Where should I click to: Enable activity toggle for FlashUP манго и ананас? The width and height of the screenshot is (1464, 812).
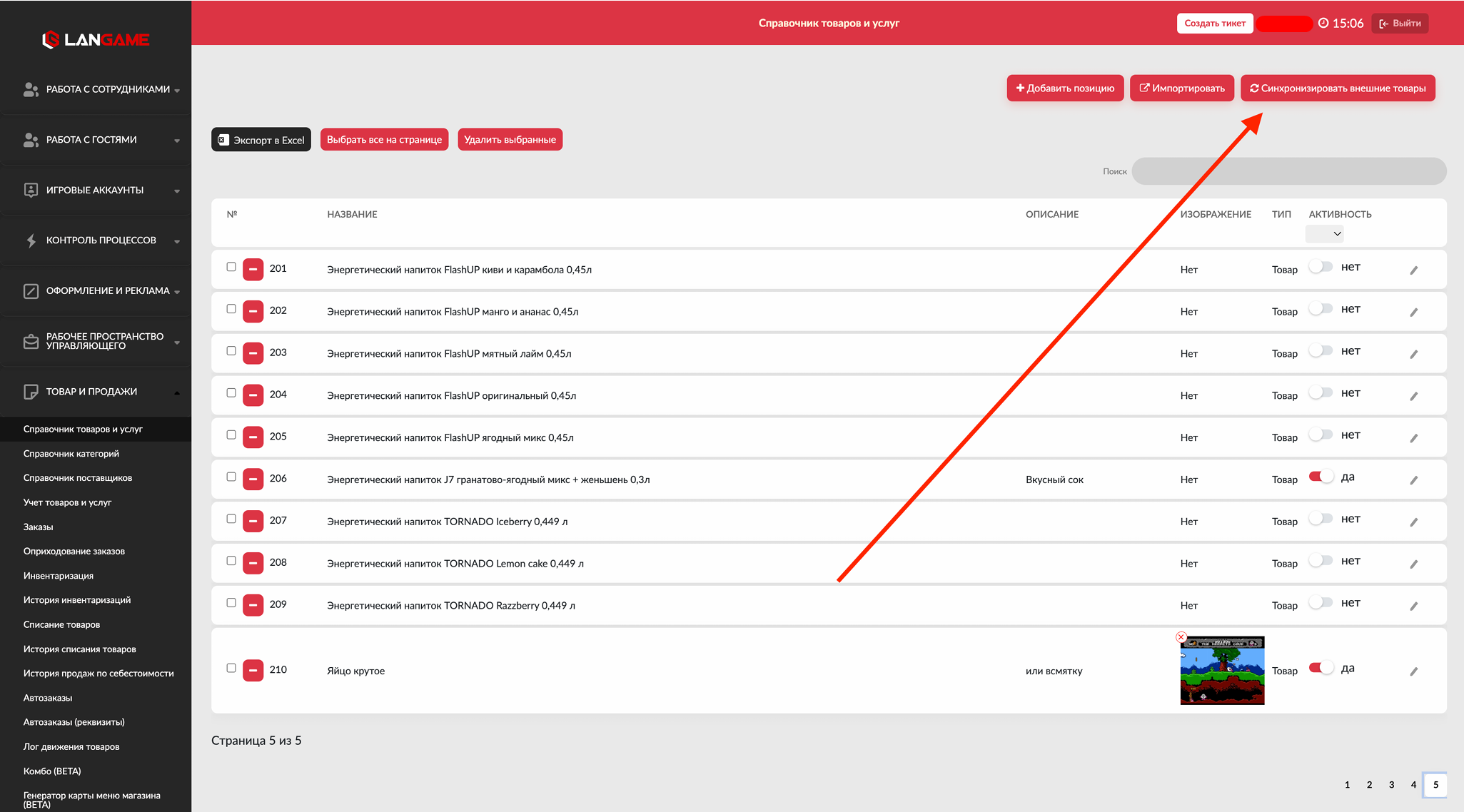pos(1321,309)
